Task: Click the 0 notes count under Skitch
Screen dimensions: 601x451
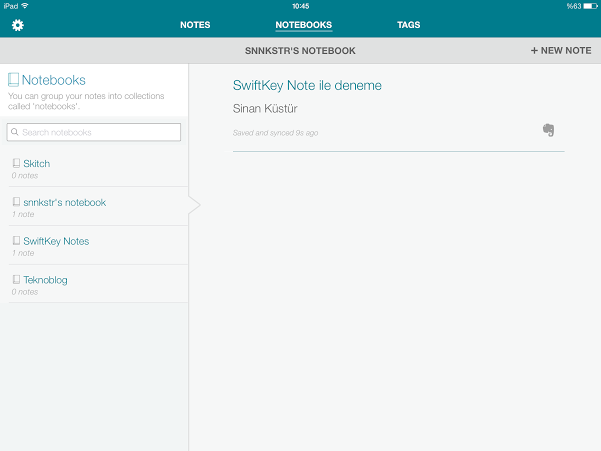Action: 25,176
